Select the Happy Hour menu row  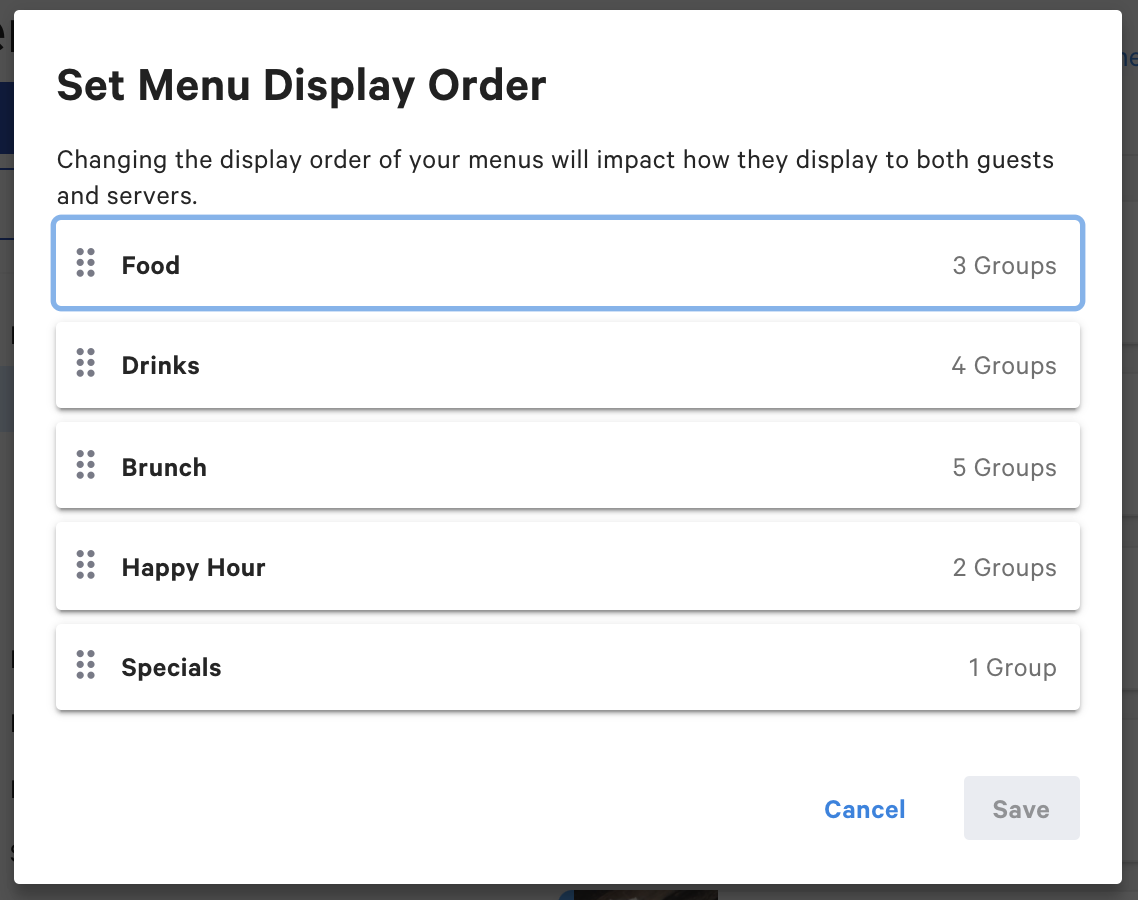(x=500, y=565)
